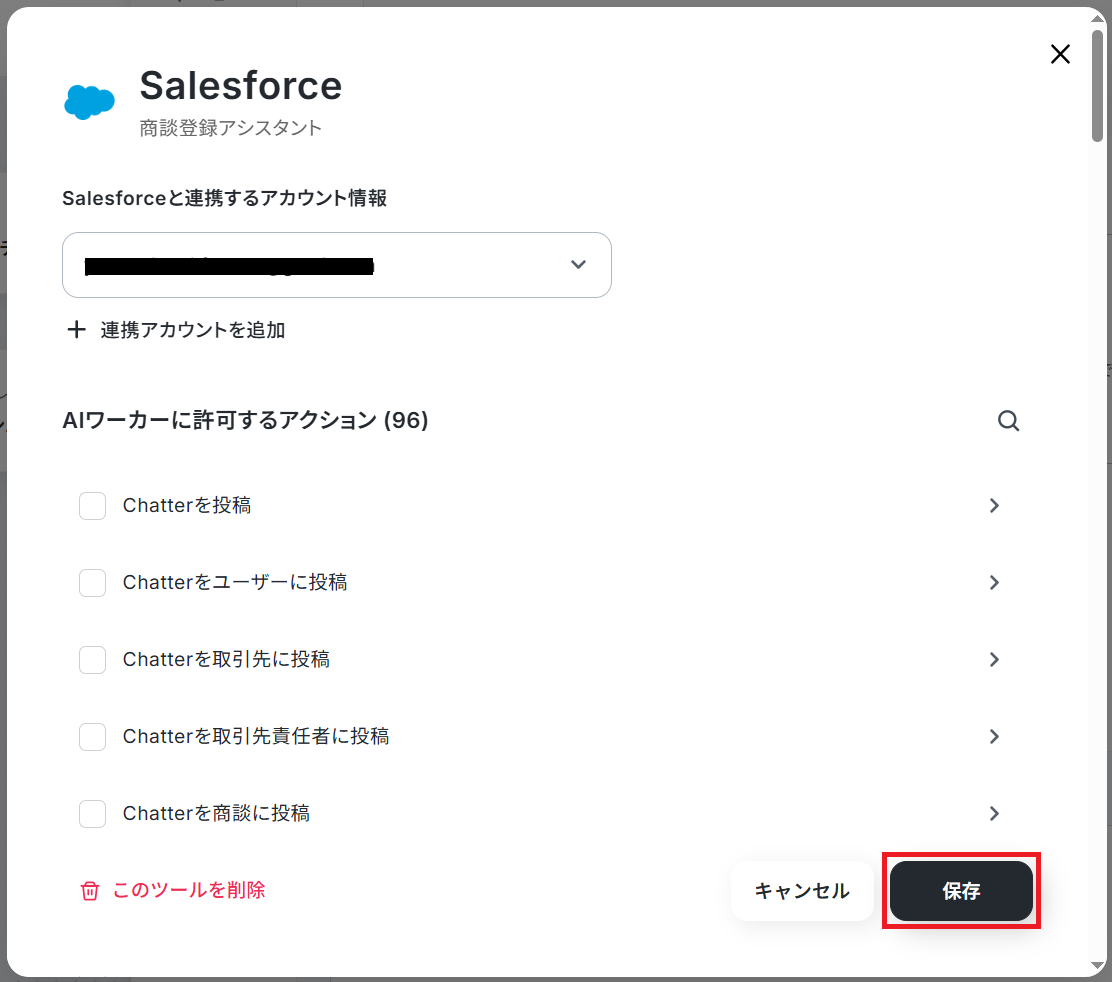Click the AIワーカーに許可するアクション (96) heading

[245, 420]
